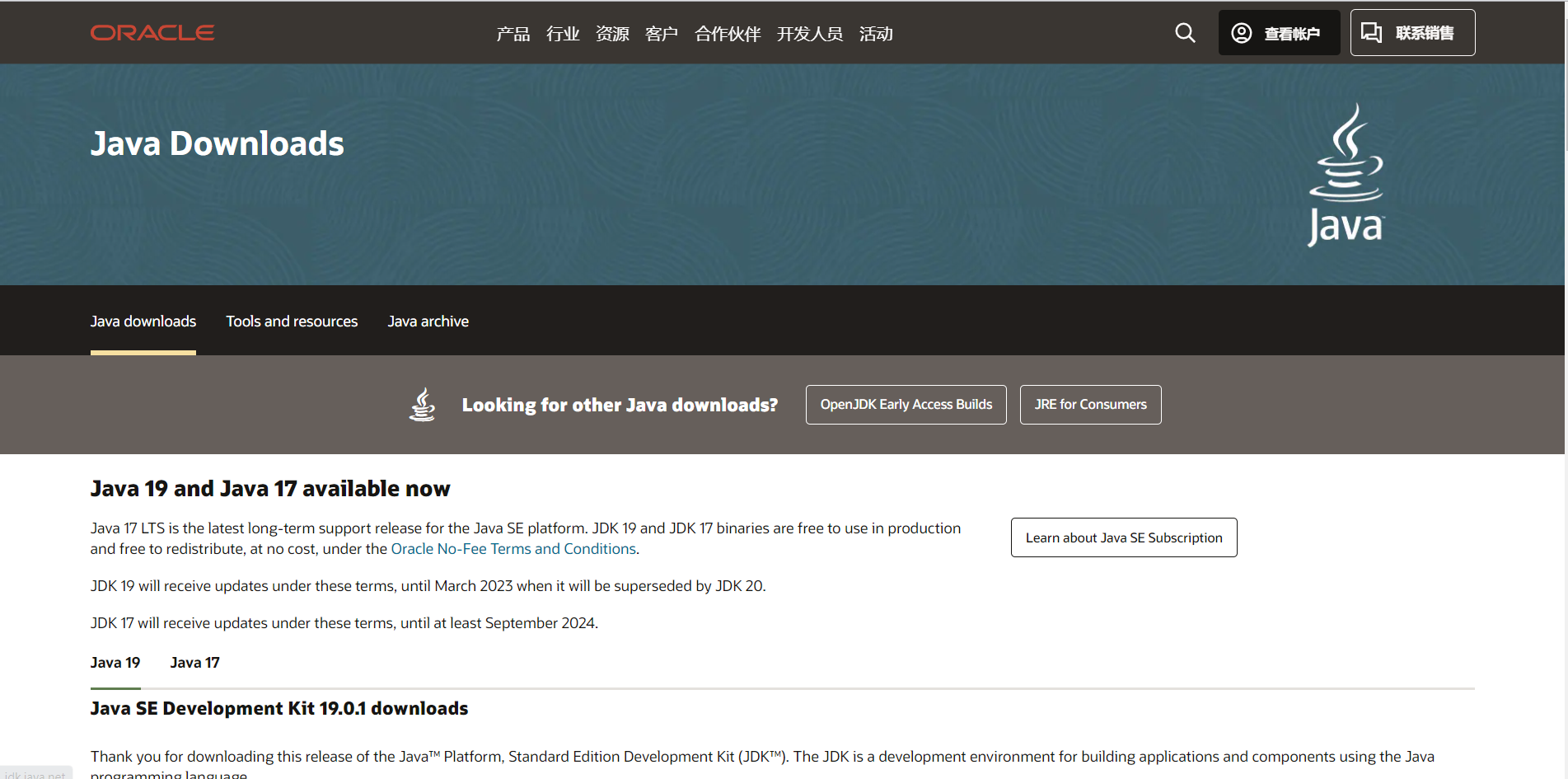
Task: Expand the 资源 menu
Action: point(612,34)
